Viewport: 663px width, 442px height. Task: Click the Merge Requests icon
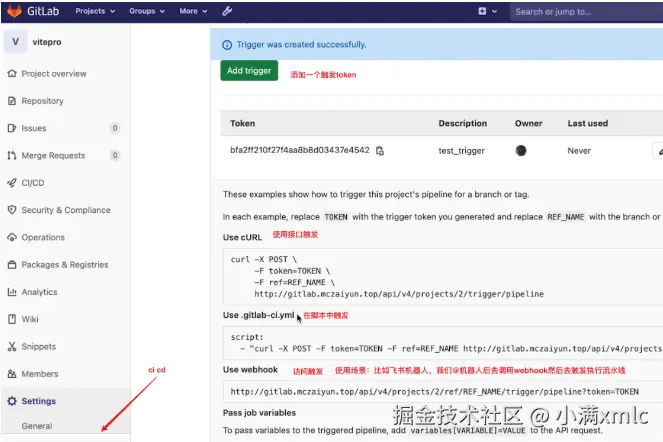tap(12, 156)
